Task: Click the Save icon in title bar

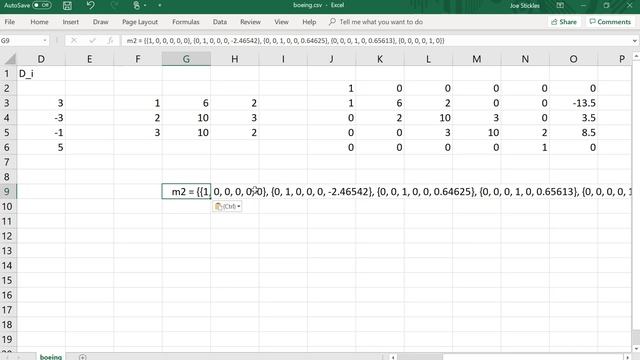Action: click(67, 5)
